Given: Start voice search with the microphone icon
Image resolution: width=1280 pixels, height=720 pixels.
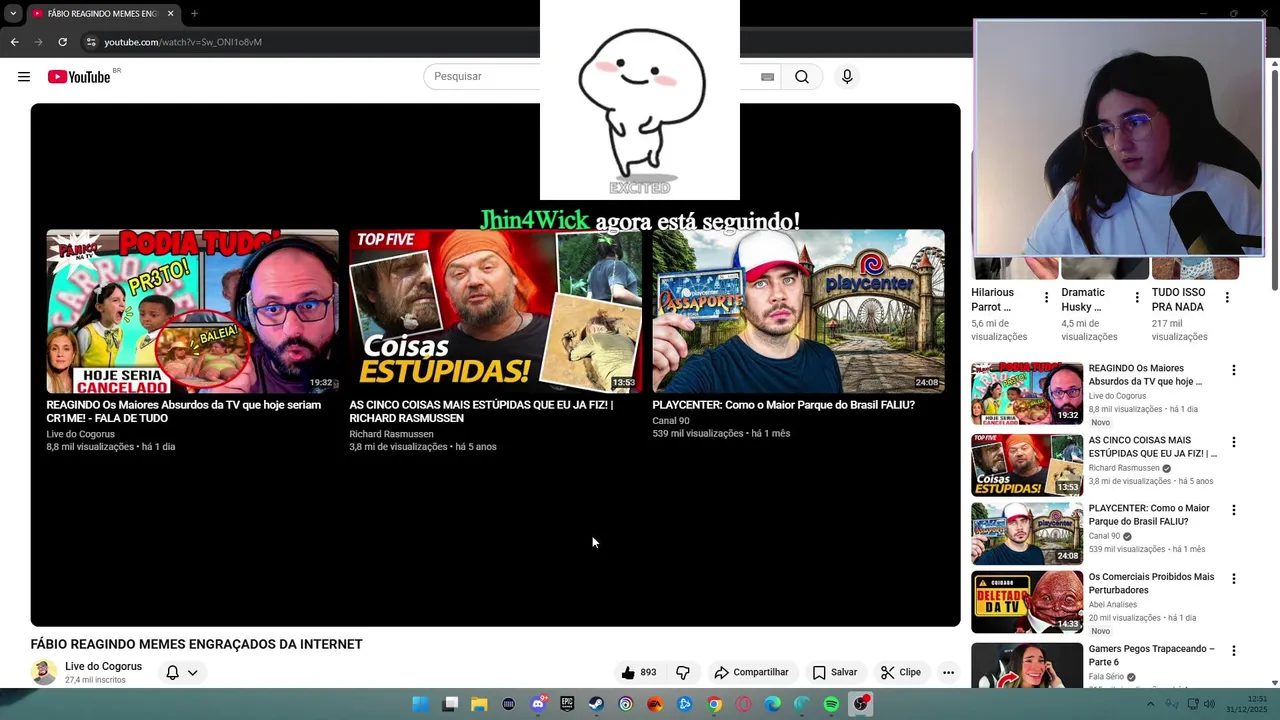Looking at the screenshot, I should click(847, 77).
